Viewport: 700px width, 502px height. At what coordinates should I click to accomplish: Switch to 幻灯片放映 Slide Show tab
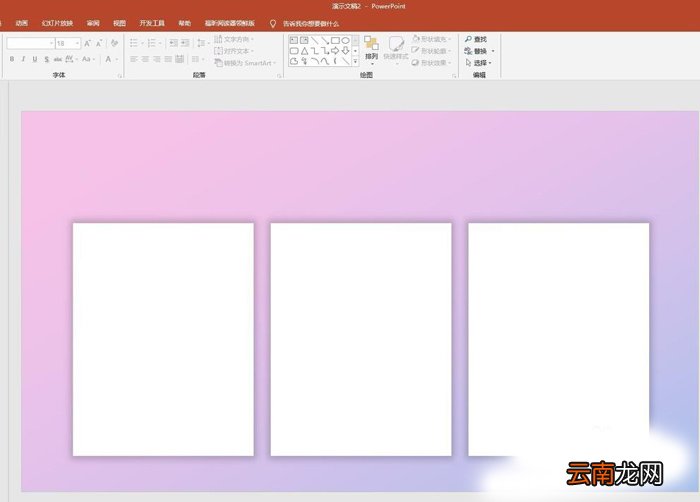pyautogui.click(x=57, y=23)
